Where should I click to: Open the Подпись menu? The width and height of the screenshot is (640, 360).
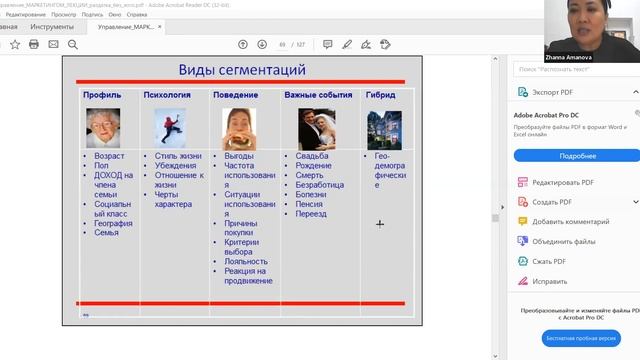(x=92, y=14)
